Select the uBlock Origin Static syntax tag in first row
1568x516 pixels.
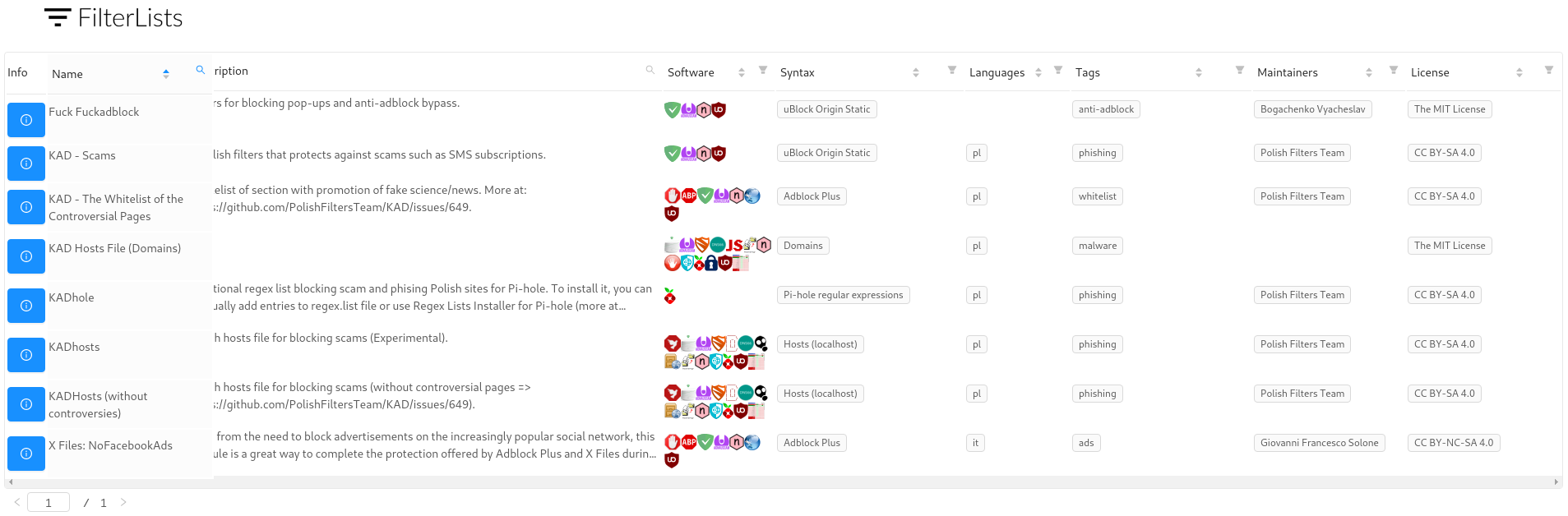[826, 109]
